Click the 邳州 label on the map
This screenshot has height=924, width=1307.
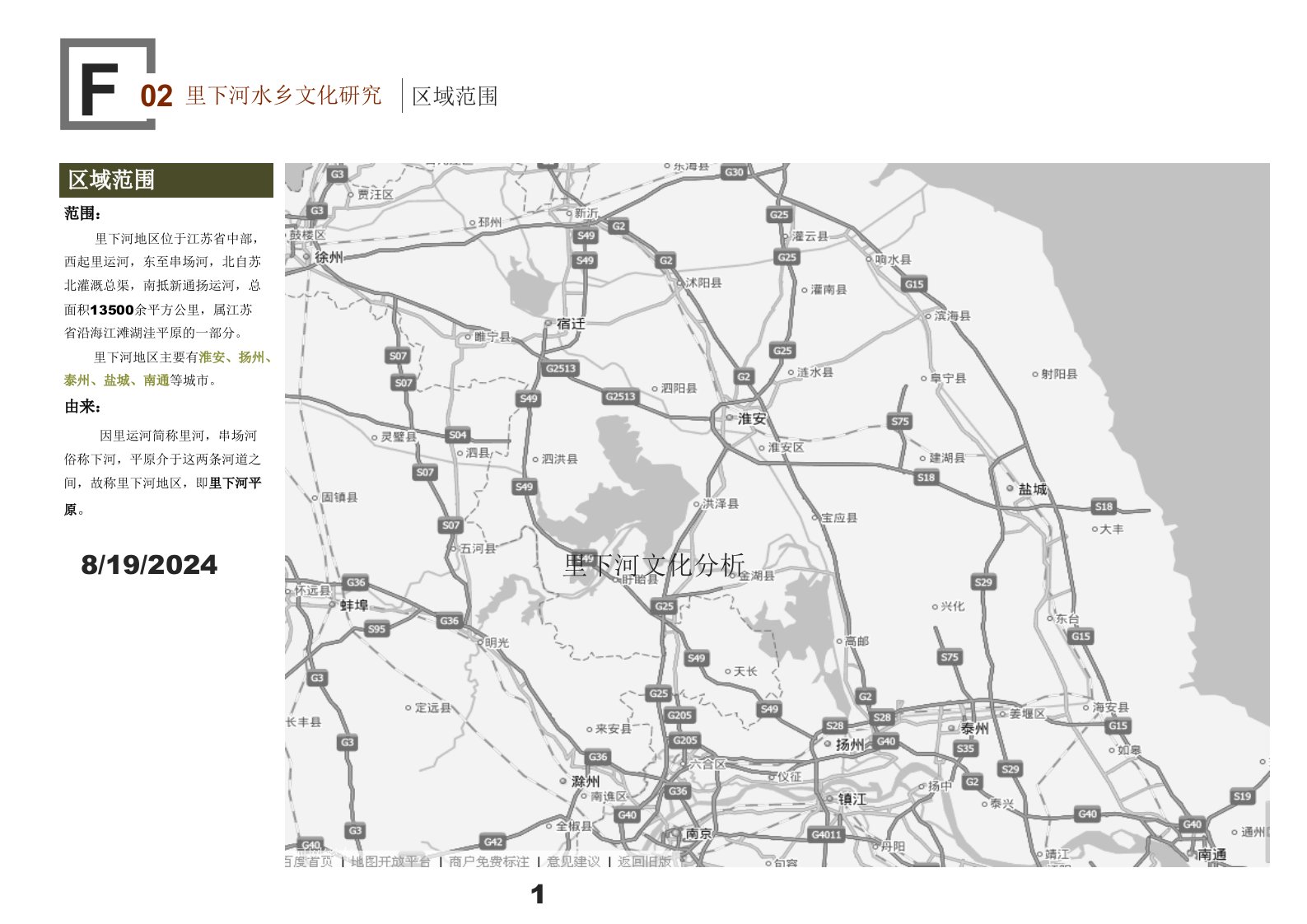489,222
